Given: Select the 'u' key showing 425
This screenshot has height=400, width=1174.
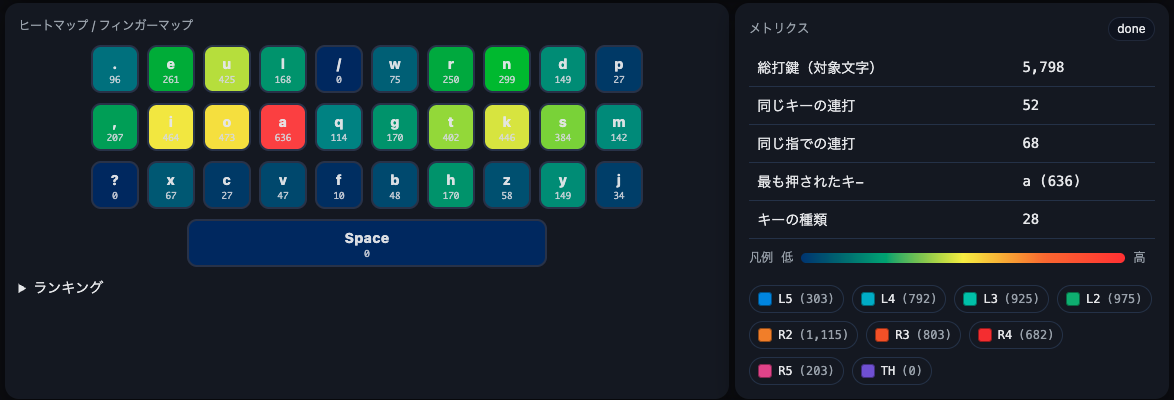Looking at the screenshot, I should pos(227,69).
